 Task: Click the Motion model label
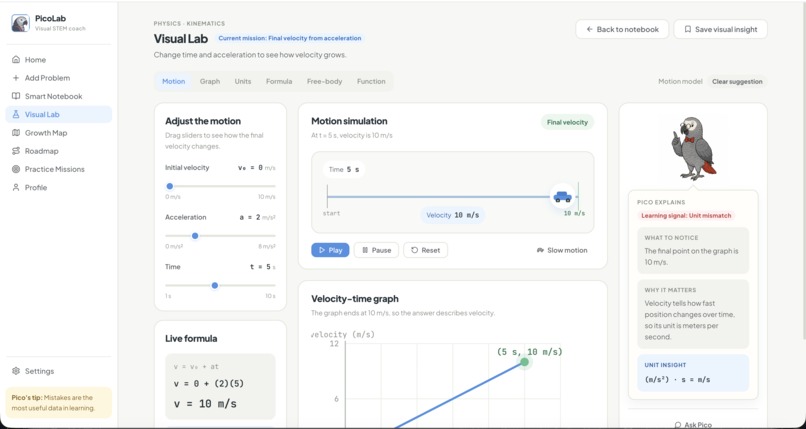(x=680, y=81)
